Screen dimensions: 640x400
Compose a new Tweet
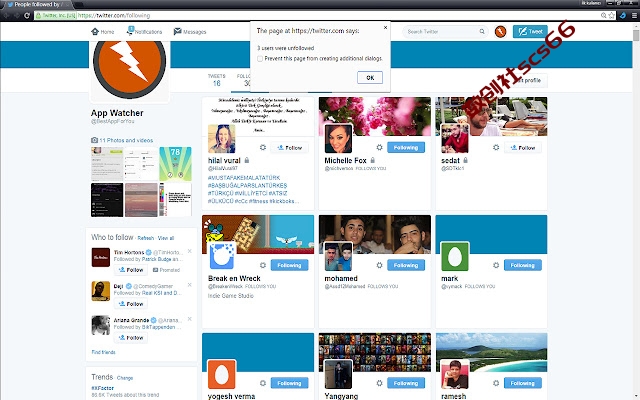click(x=530, y=31)
